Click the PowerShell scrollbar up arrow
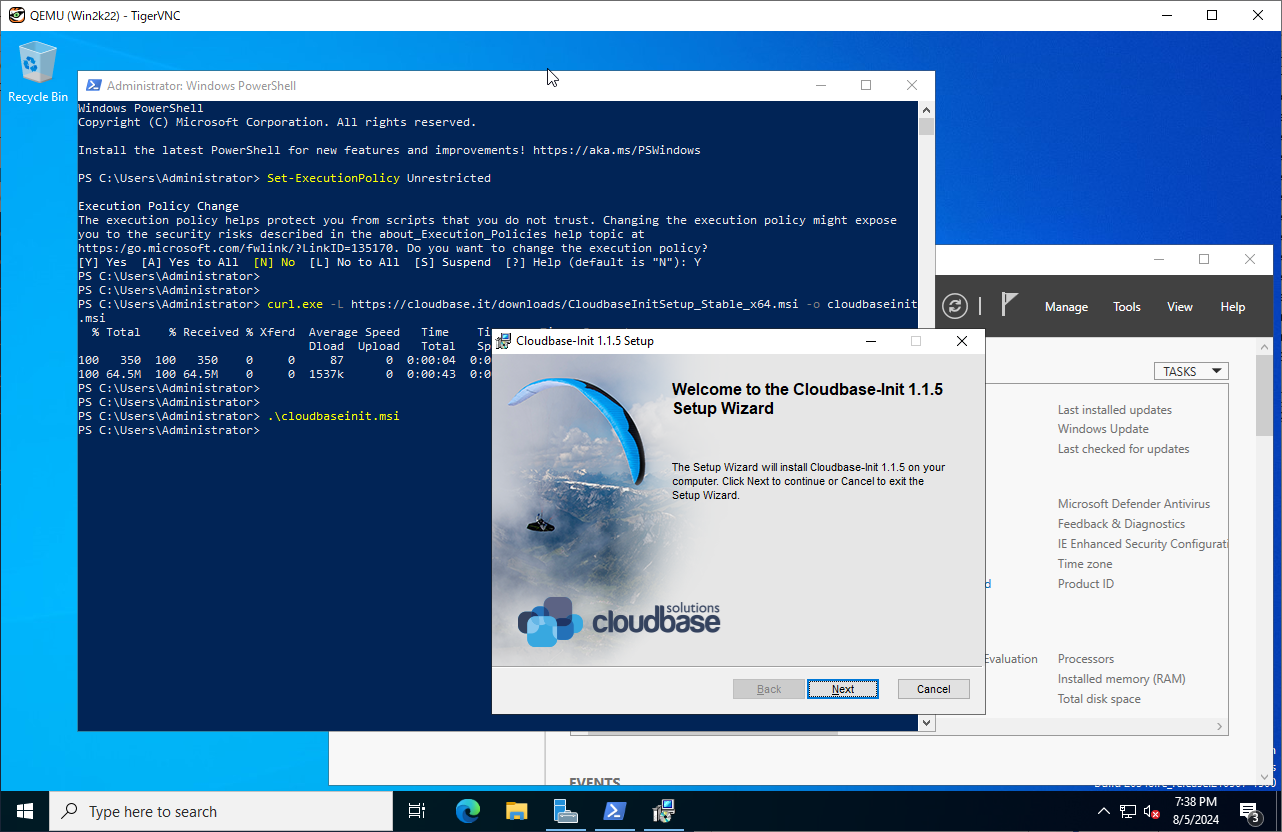This screenshot has height=832, width=1282. click(x=926, y=109)
